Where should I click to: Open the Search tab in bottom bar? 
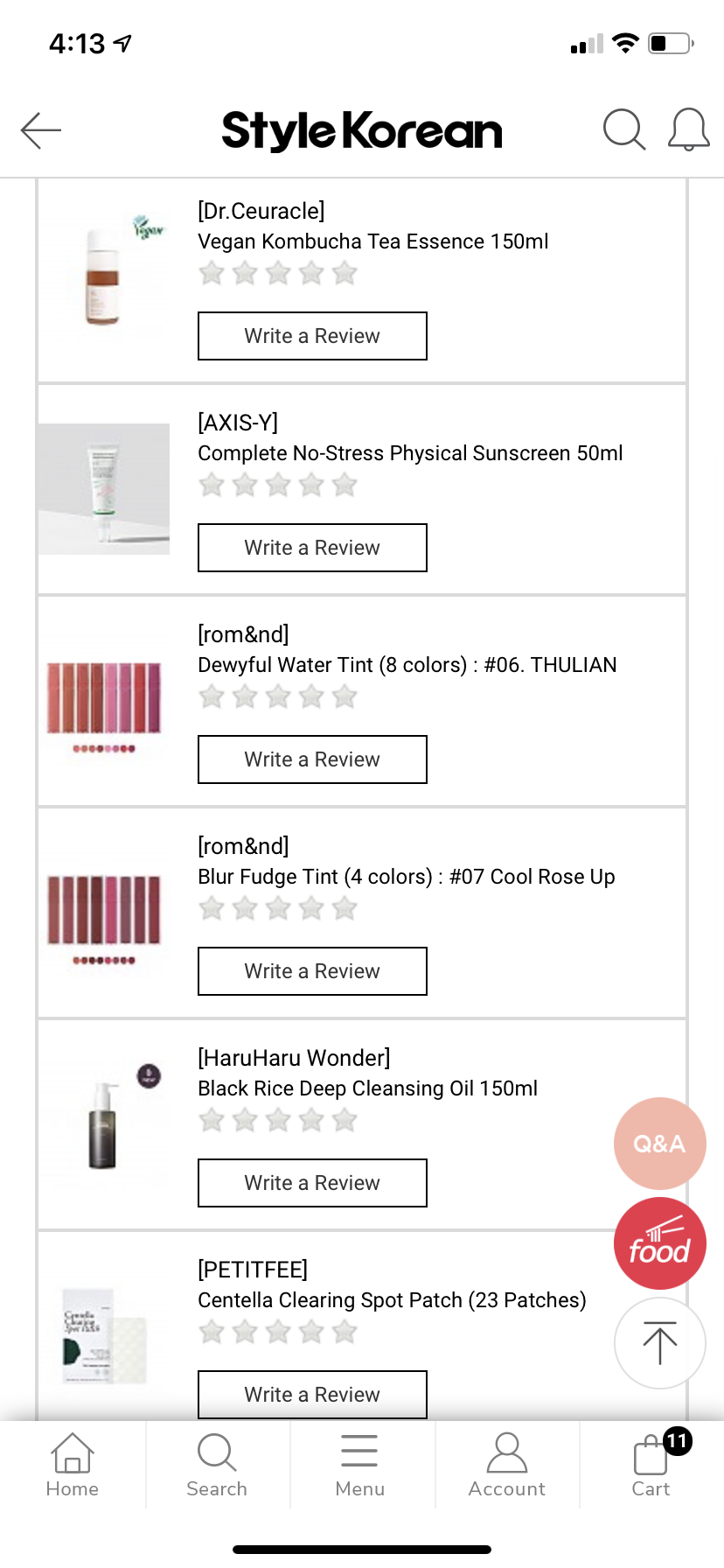[217, 1465]
